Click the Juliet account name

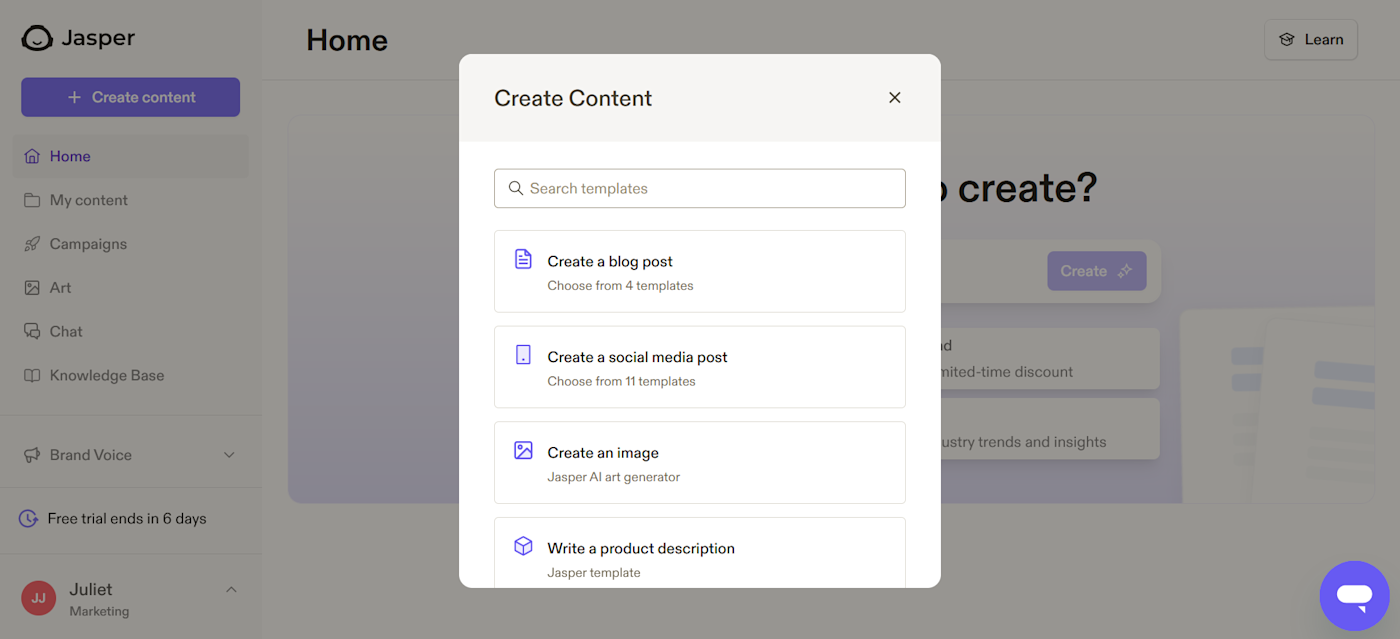pos(91,589)
